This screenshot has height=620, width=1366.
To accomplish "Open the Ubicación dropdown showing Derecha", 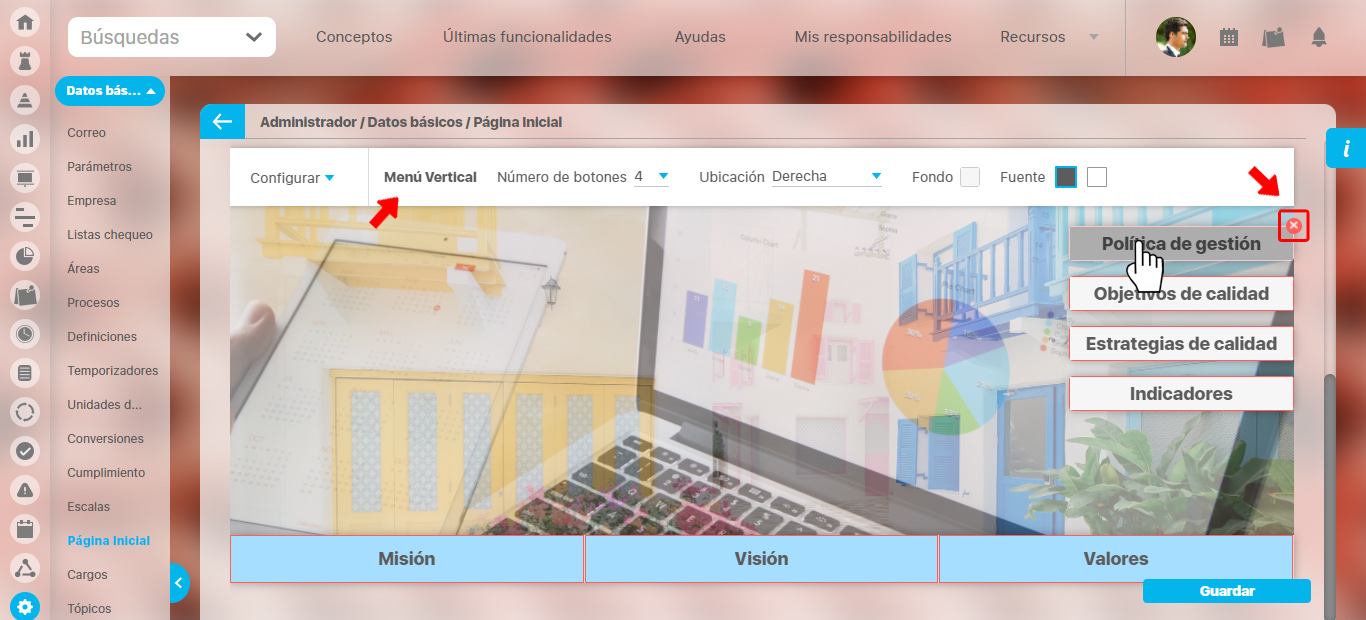I will pos(826,177).
